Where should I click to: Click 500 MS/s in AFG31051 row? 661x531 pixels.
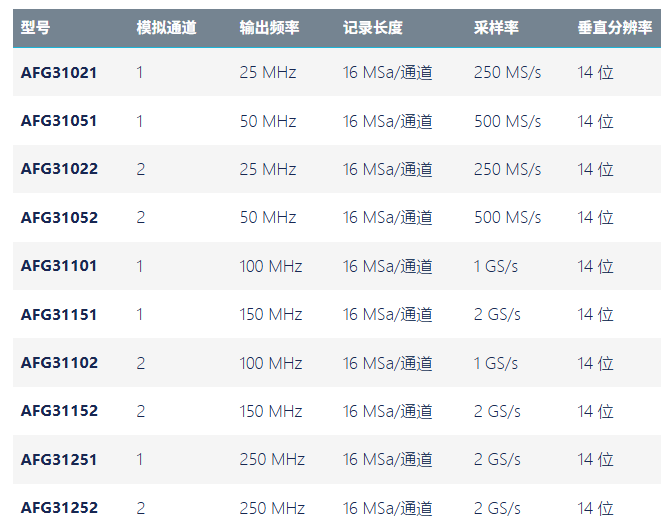pos(508,121)
